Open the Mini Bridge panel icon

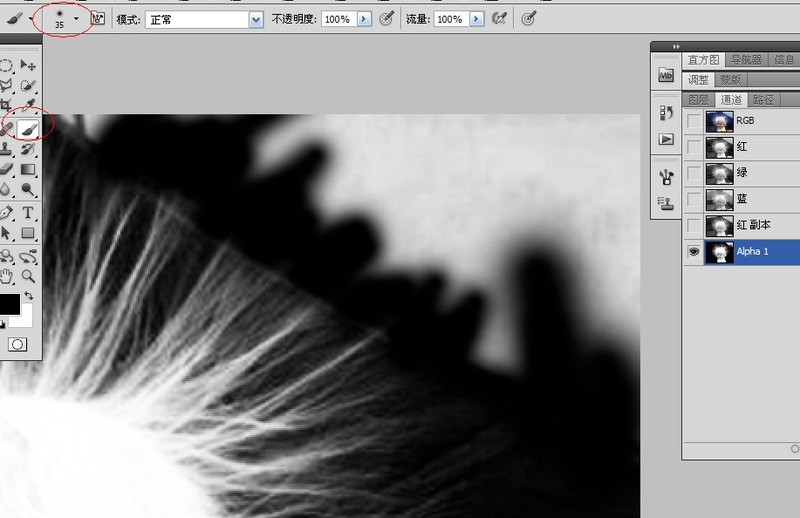(x=666, y=76)
